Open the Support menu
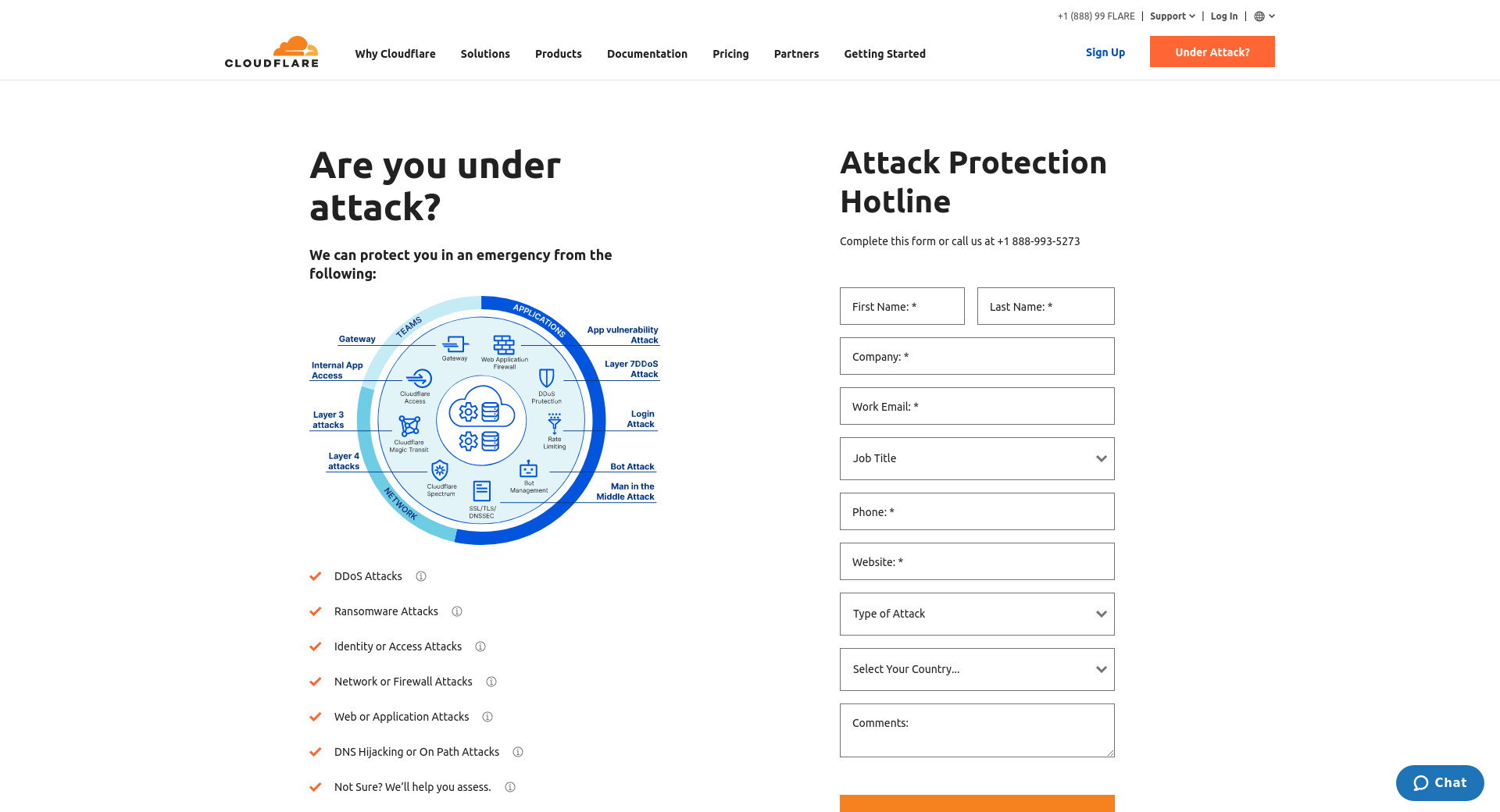The image size is (1500, 812). pyautogui.click(x=1172, y=16)
